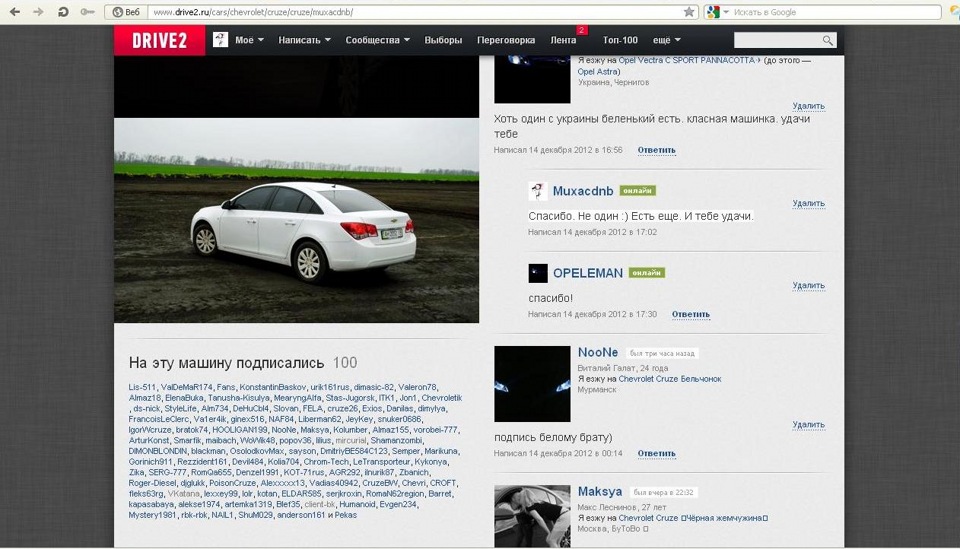Open subscriber DIMONBLONDIN profile

[157, 451]
